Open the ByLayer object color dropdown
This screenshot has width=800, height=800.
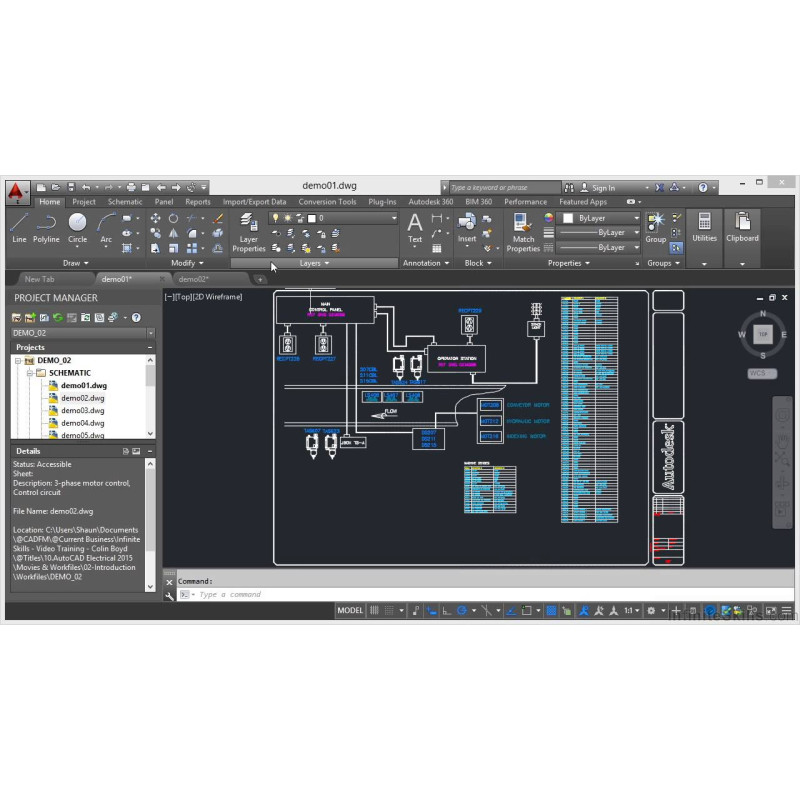635,218
